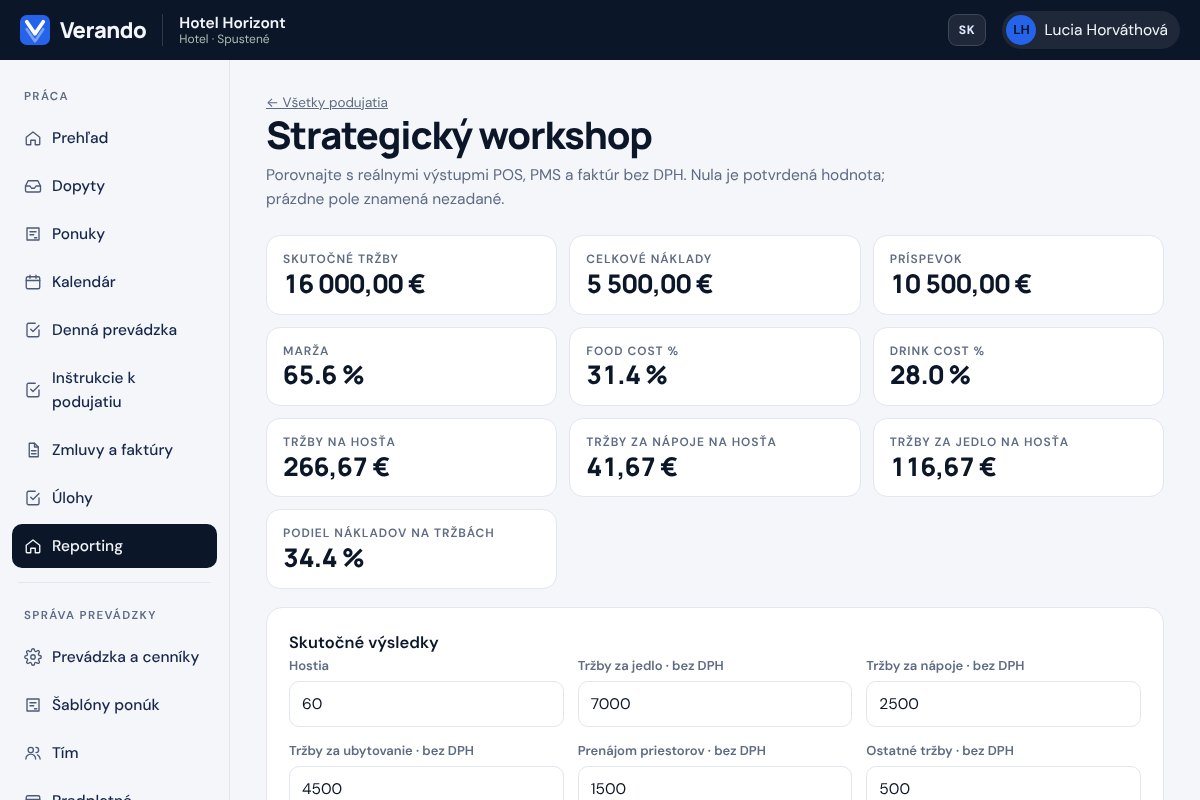Viewport: 1200px width, 800px height.
Task: Follow the Všetky podujatia back link
Action: [327, 102]
